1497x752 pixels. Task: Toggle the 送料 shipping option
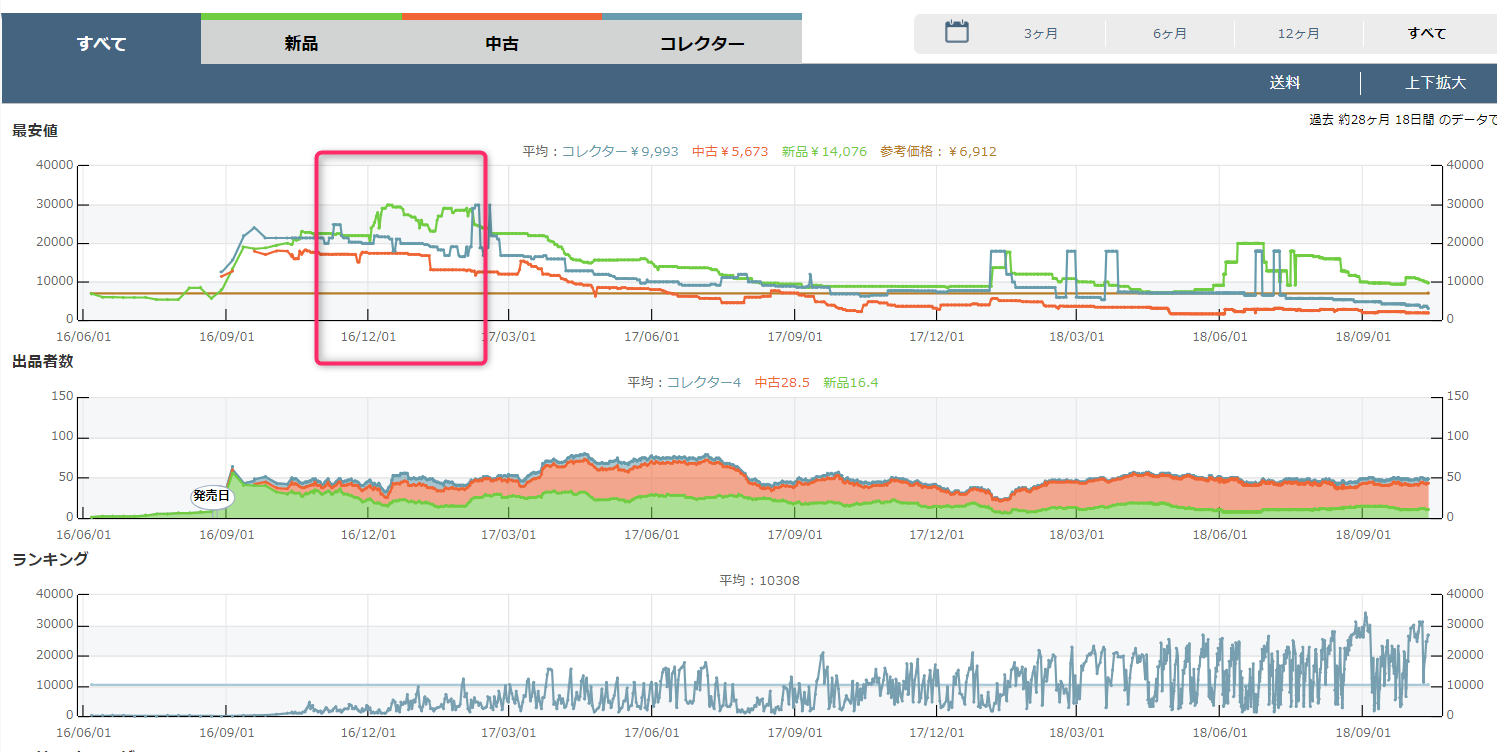[x=1285, y=83]
